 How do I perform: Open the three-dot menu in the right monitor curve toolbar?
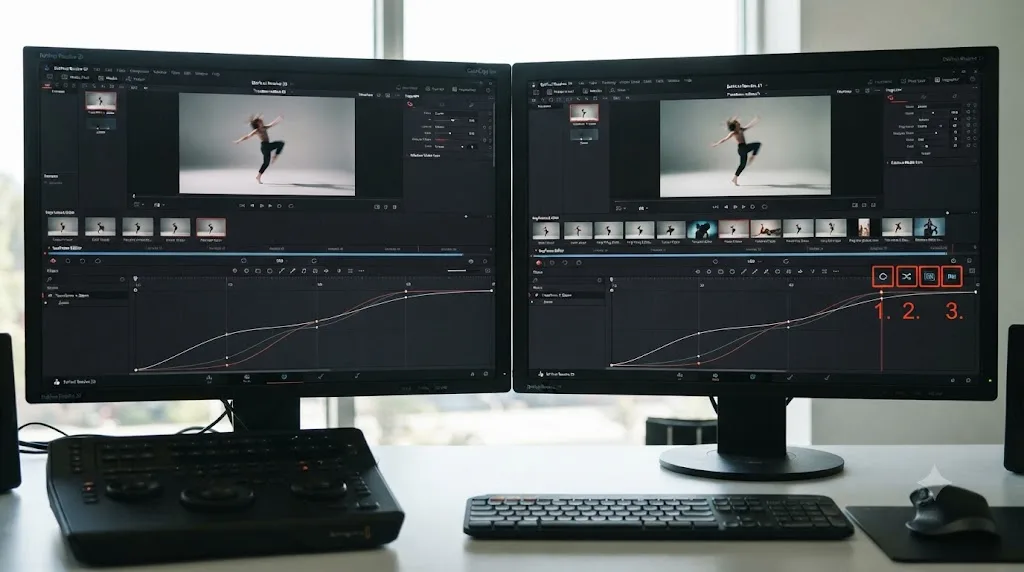836,272
